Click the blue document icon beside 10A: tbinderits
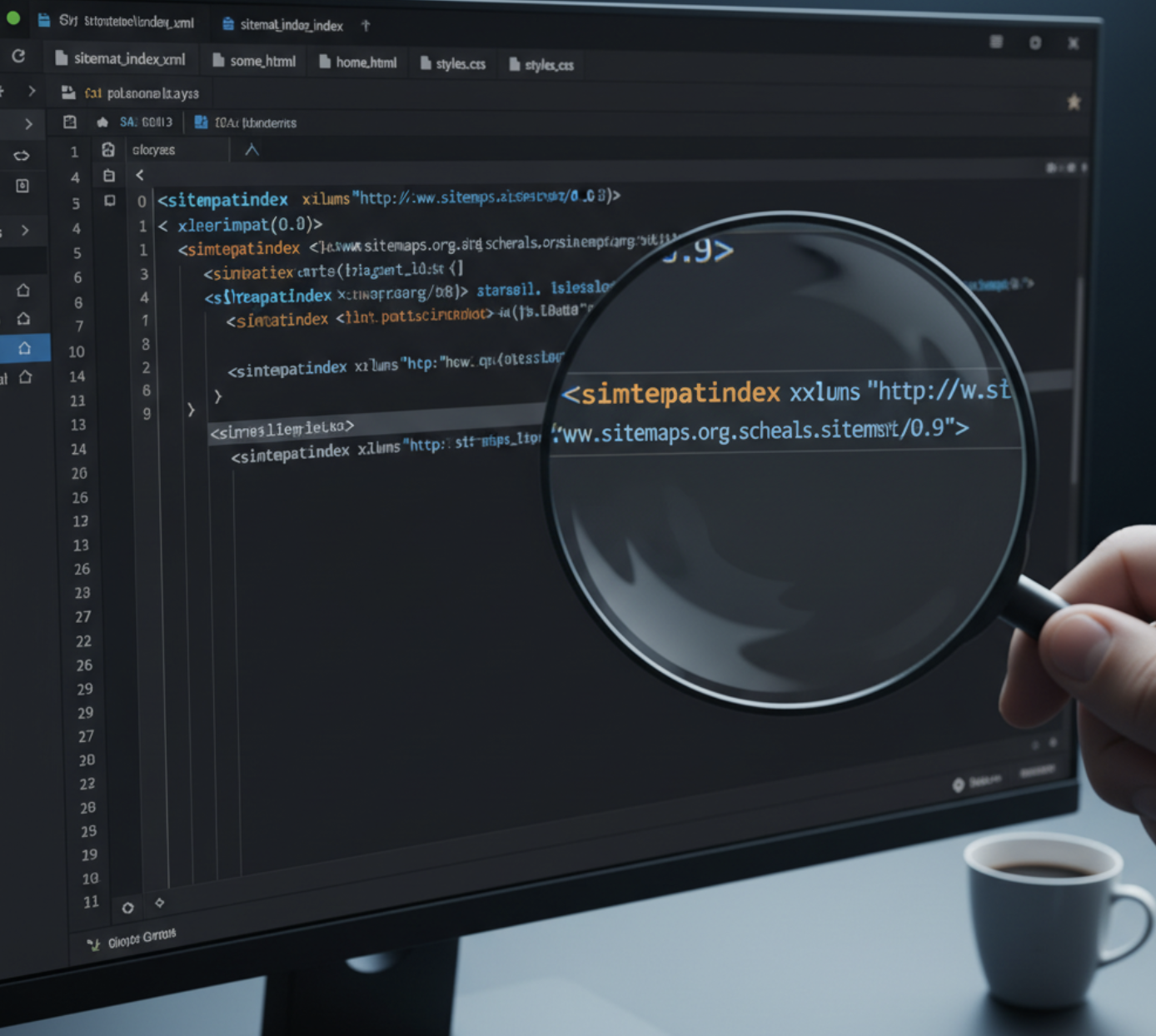This screenshot has height=1036, width=1156. coord(201,122)
